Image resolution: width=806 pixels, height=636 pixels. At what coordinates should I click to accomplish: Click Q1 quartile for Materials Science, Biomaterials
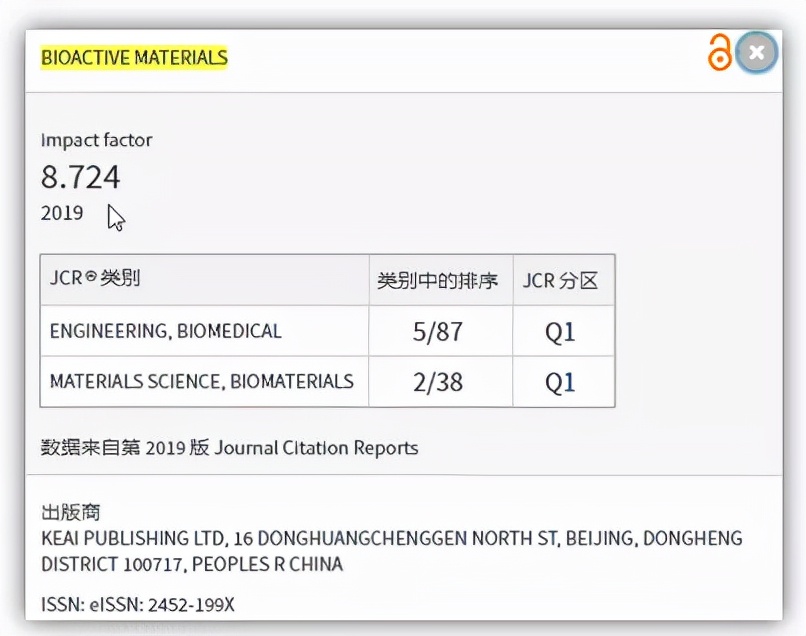(560, 382)
